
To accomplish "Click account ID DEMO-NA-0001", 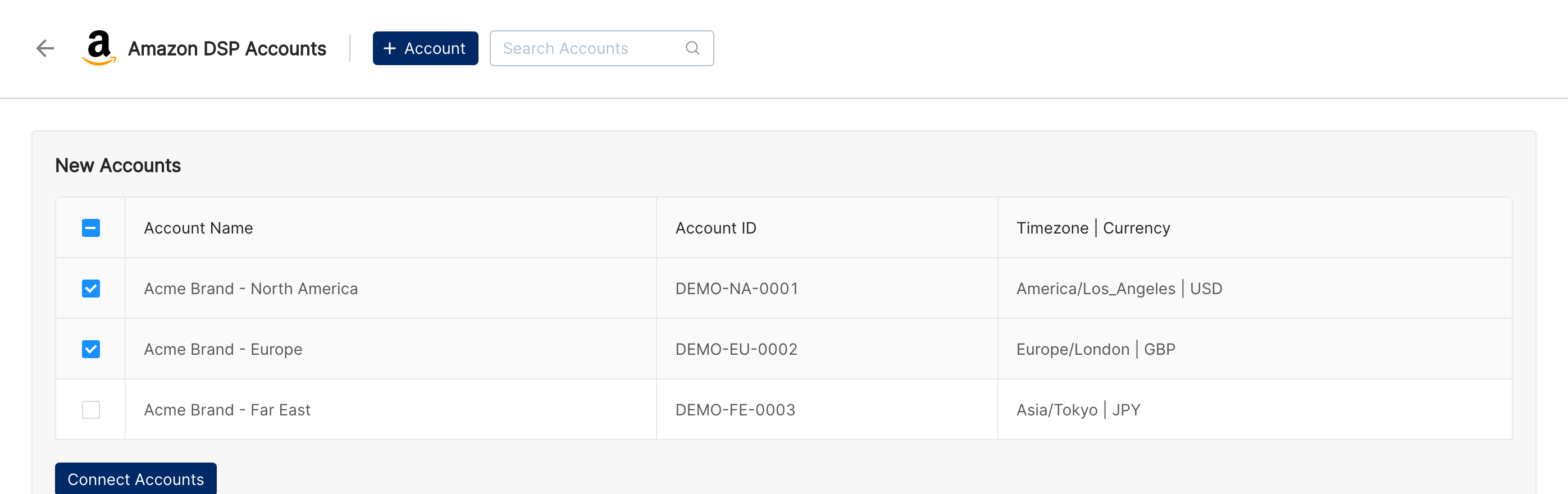I will pos(736,289).
